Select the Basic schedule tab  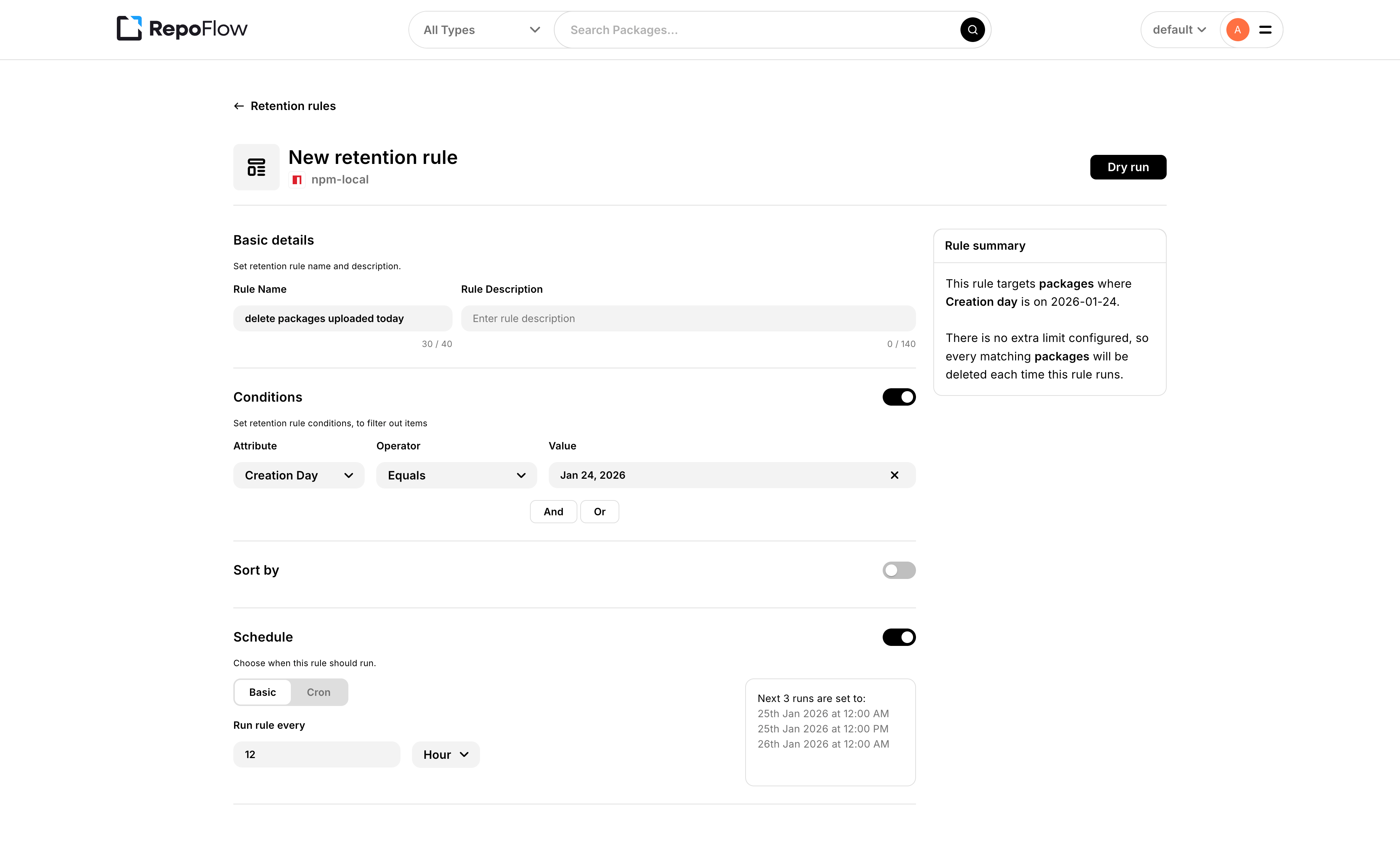[262, 692]
